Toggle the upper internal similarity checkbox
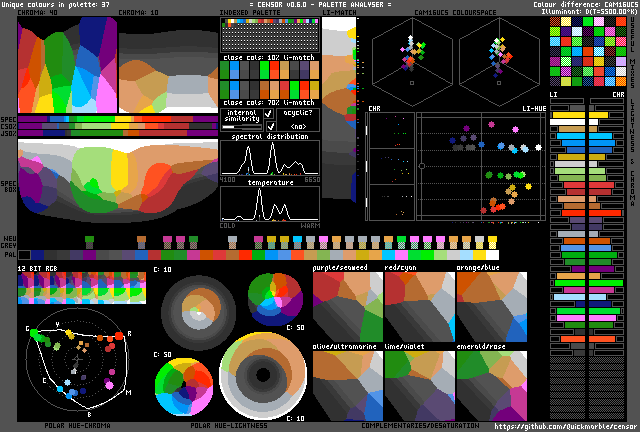 (267, 114)
